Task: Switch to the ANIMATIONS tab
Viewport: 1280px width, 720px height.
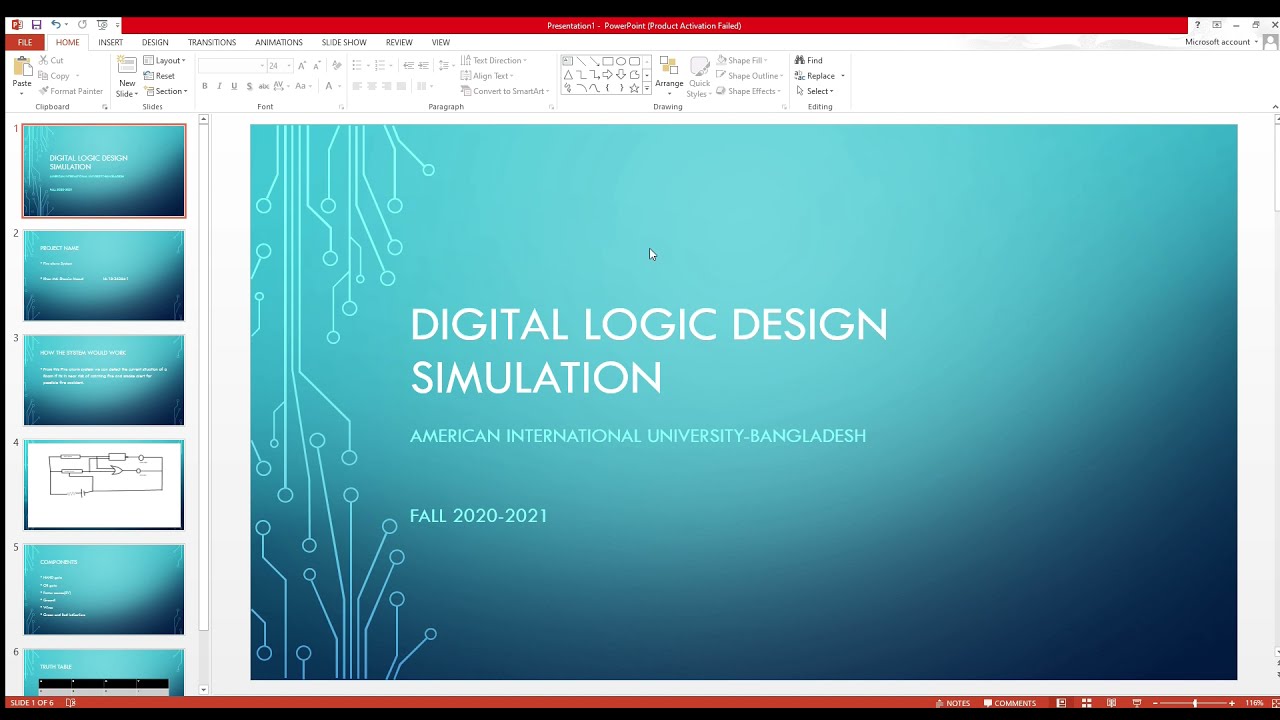Action: (x=279, y=42)
